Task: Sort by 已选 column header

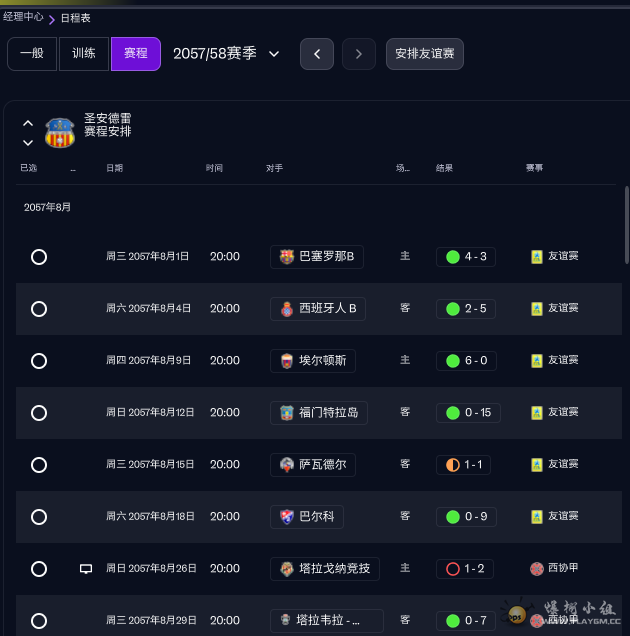Action: [28, 168]
